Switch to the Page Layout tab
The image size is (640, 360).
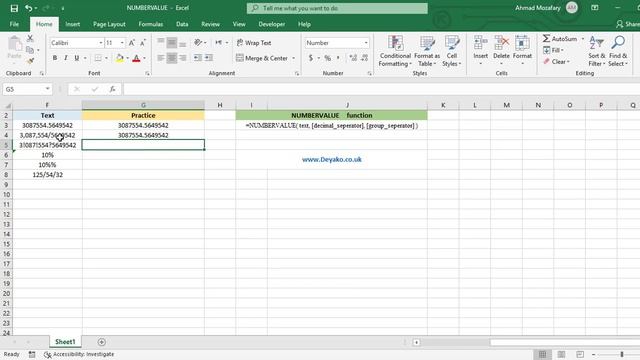tap(109, 24)
